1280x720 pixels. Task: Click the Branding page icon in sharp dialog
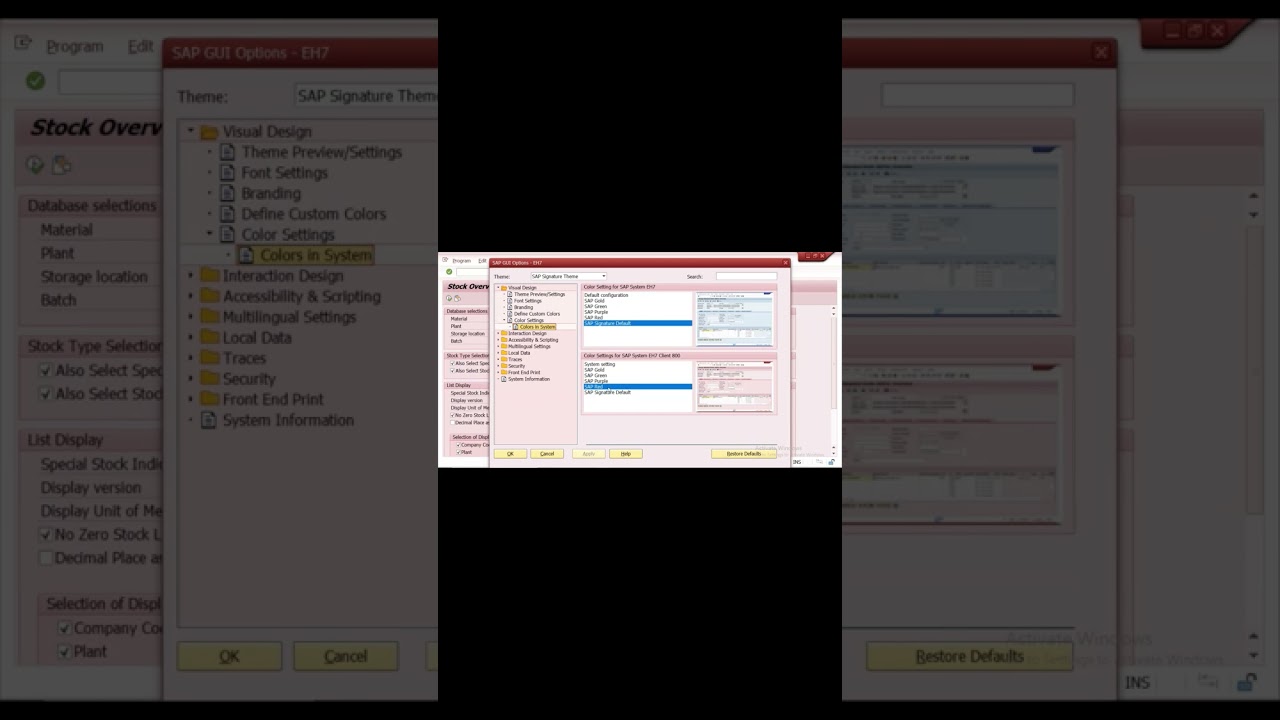point(510,307)
